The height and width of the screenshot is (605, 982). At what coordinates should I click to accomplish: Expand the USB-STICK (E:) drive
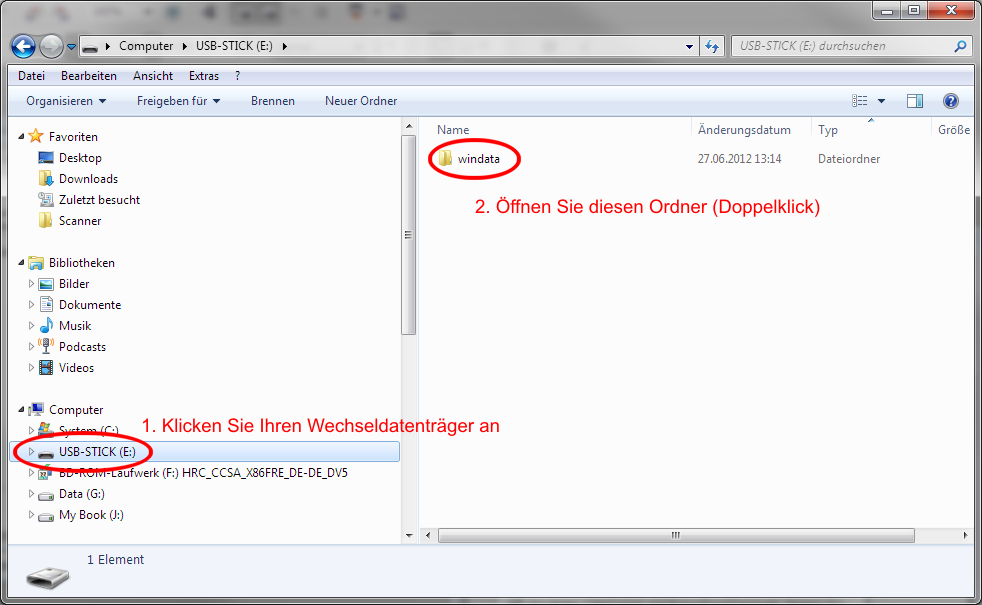(x=31, y=452)
